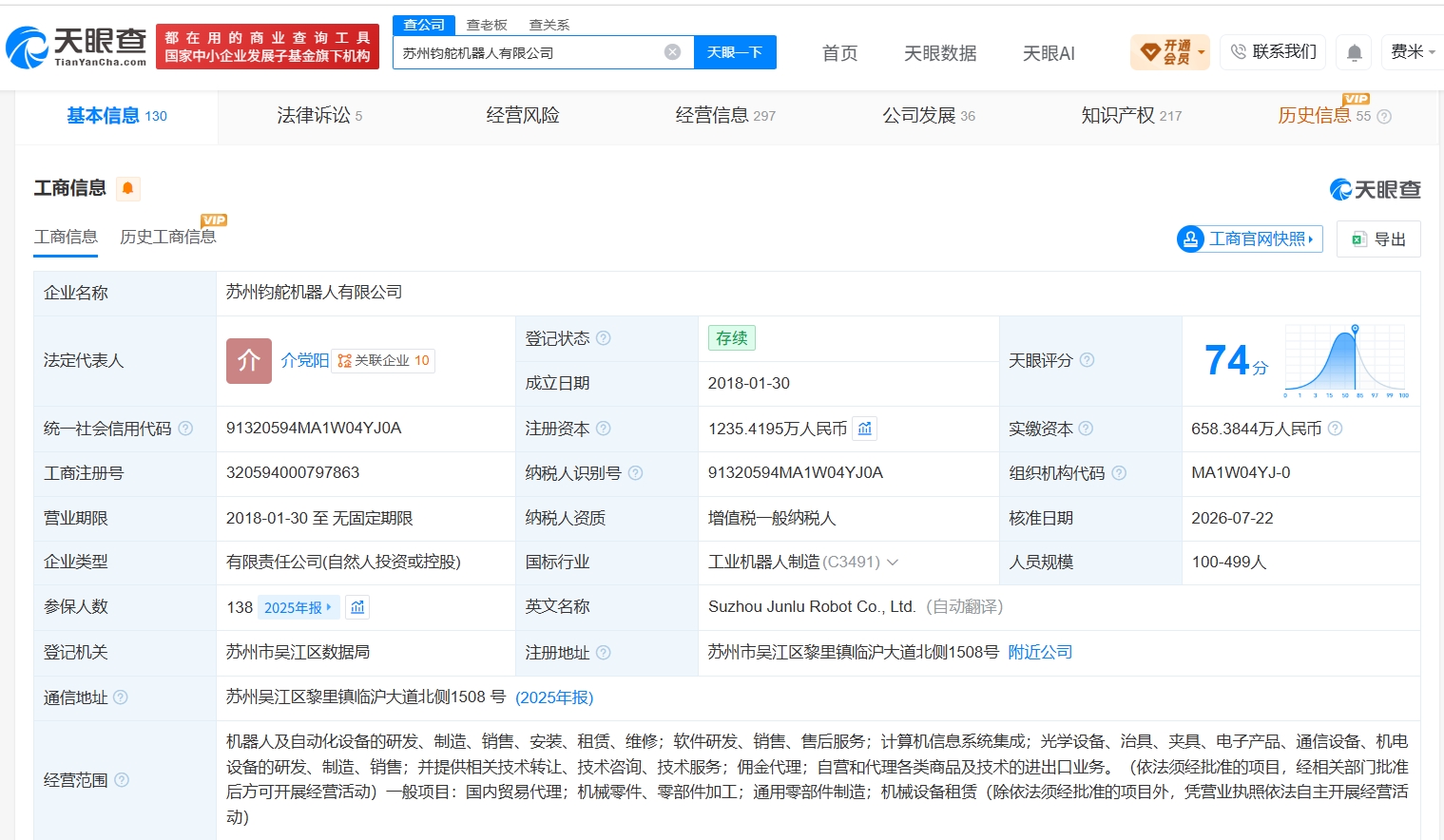This screenshot has height=840, width=1444.
Task: Click the 关联企业 10 tag
Action: click(x=383, y=361)
